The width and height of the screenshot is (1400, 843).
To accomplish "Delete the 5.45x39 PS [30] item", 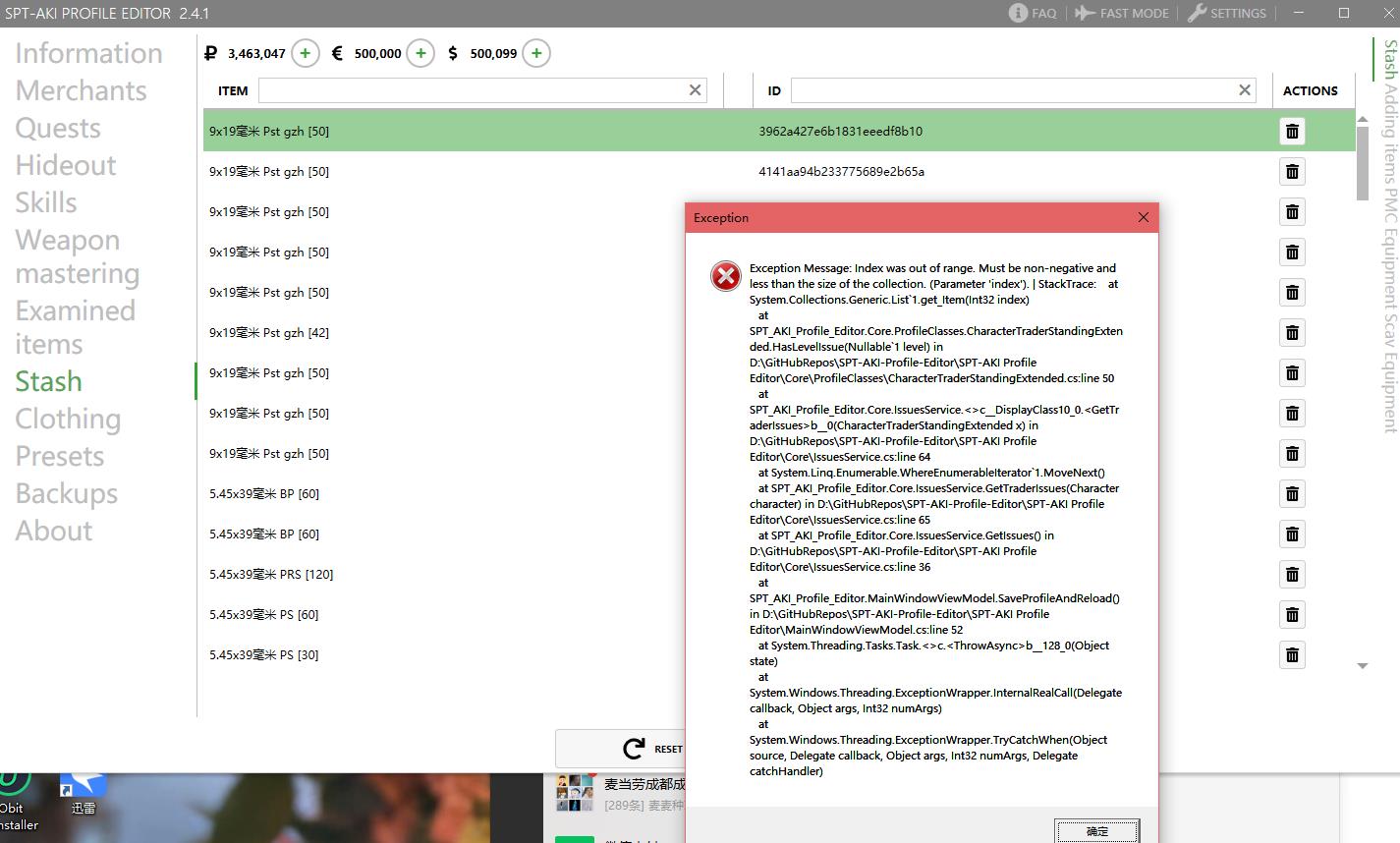I will (x=1292, y=655).
